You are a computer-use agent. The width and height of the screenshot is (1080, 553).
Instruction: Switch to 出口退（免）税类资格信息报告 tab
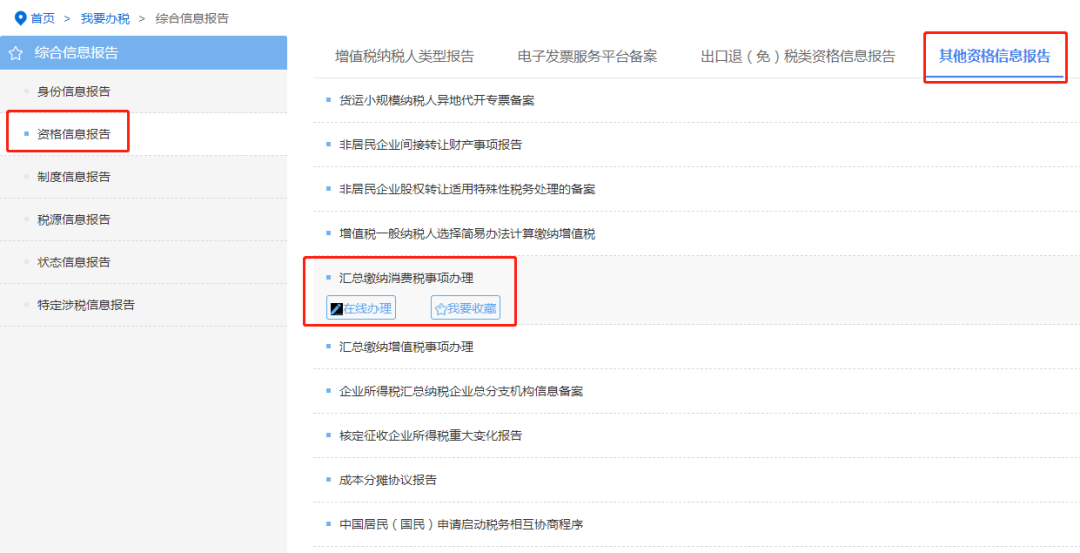[x=798, y=56]
